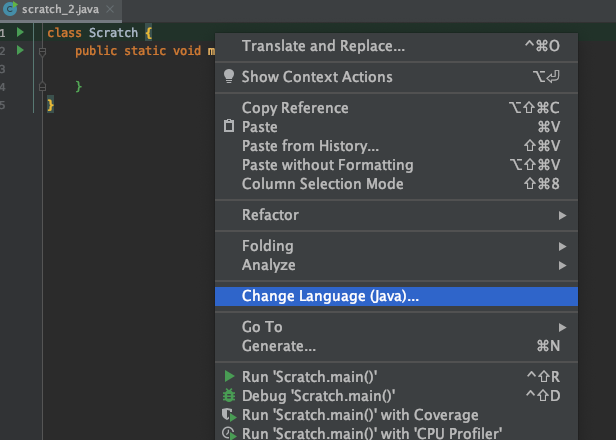Select the scratch_2.java editor tab
616x440 pixels.
pos(60,9)
